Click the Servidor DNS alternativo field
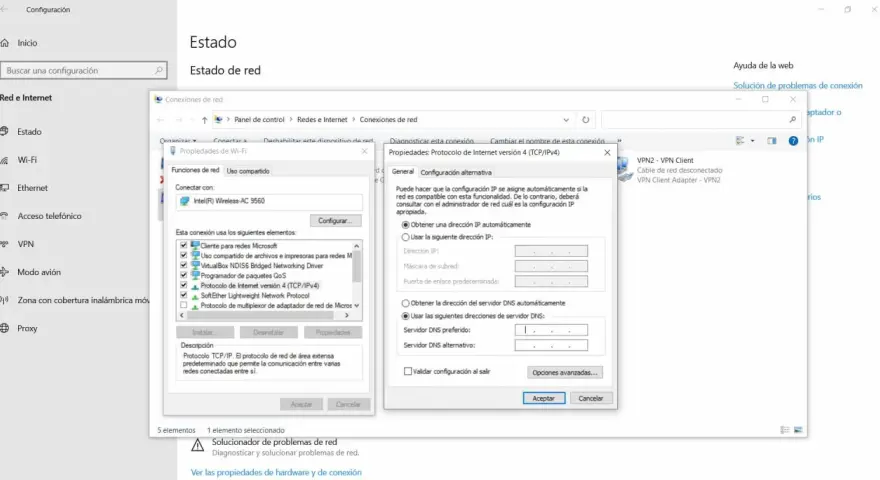 pos(551,345)
